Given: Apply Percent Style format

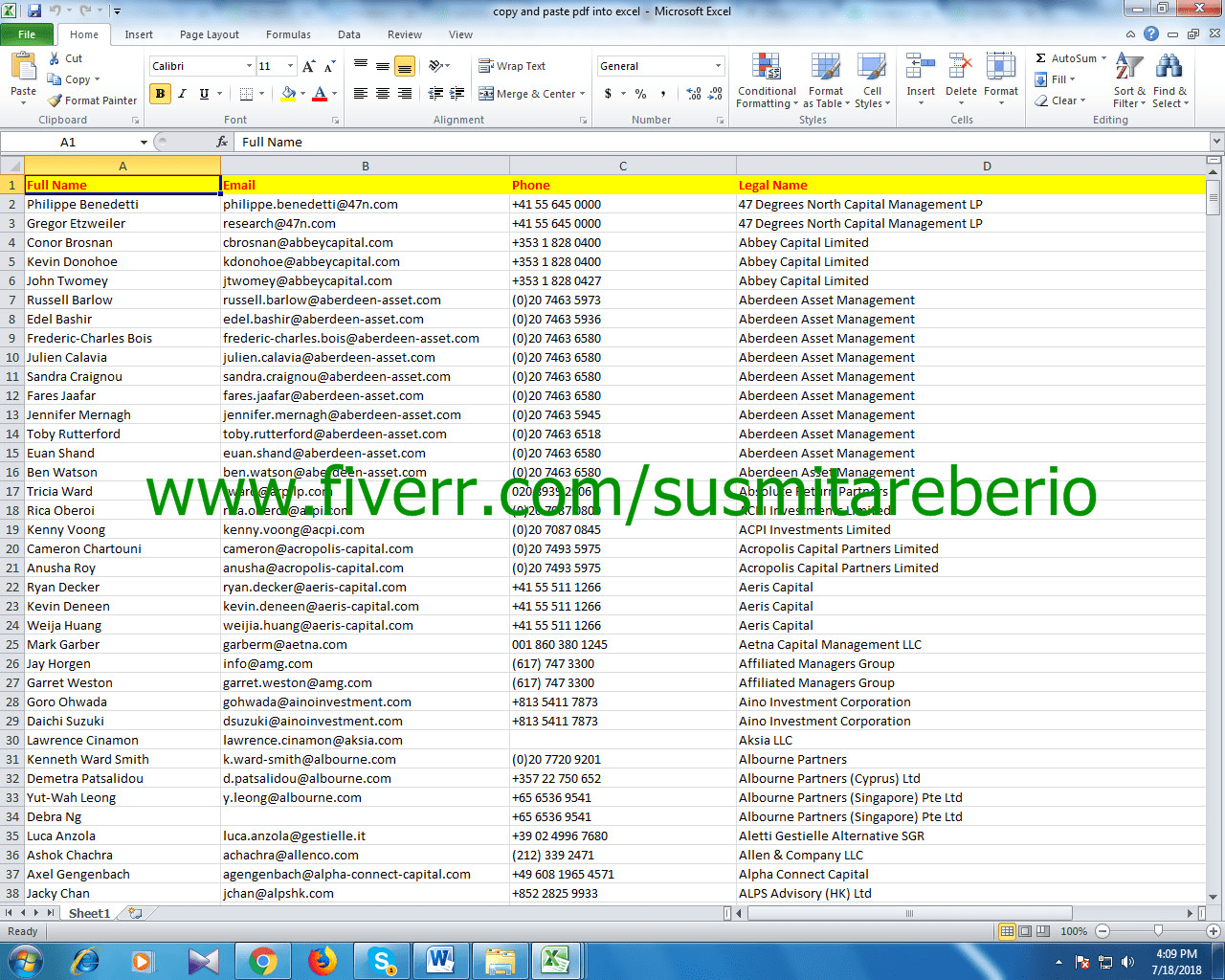Looking at the screenshot, I should (640, 94).
